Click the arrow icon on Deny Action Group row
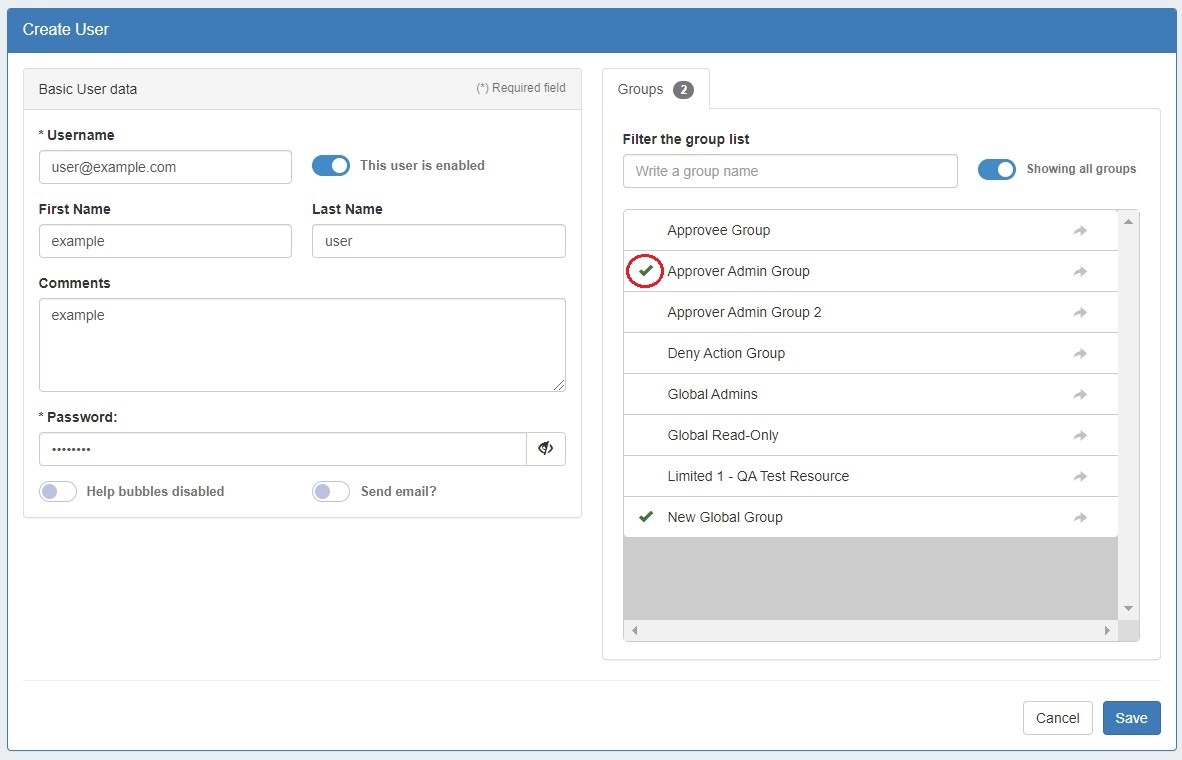Screen dimensions: 1182x760 [1080, 354]
